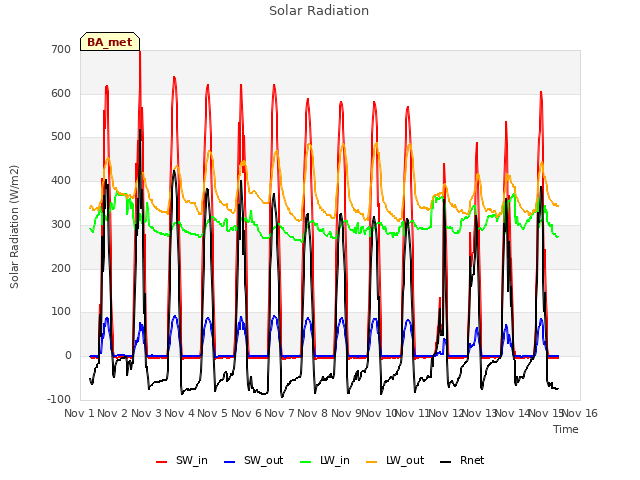Click the y-axis tick 200

click(x=61, y=269)
